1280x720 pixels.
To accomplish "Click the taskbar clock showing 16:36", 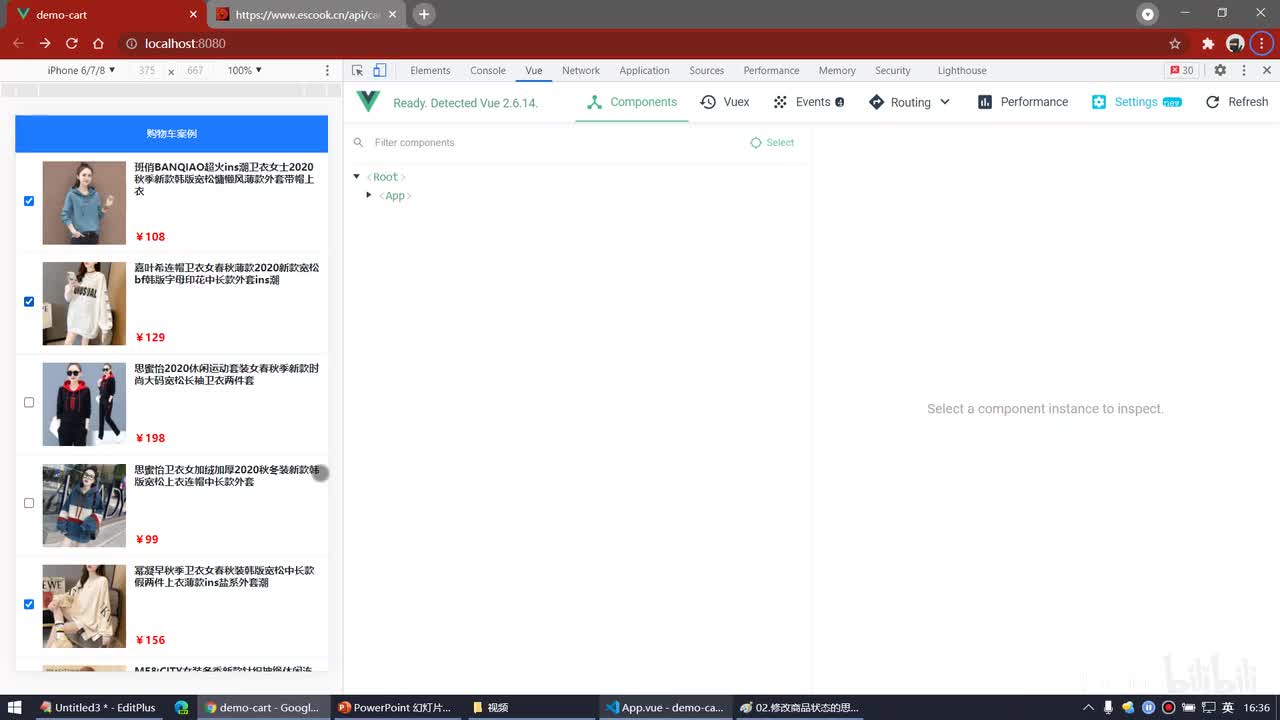I will point(1257,707).
